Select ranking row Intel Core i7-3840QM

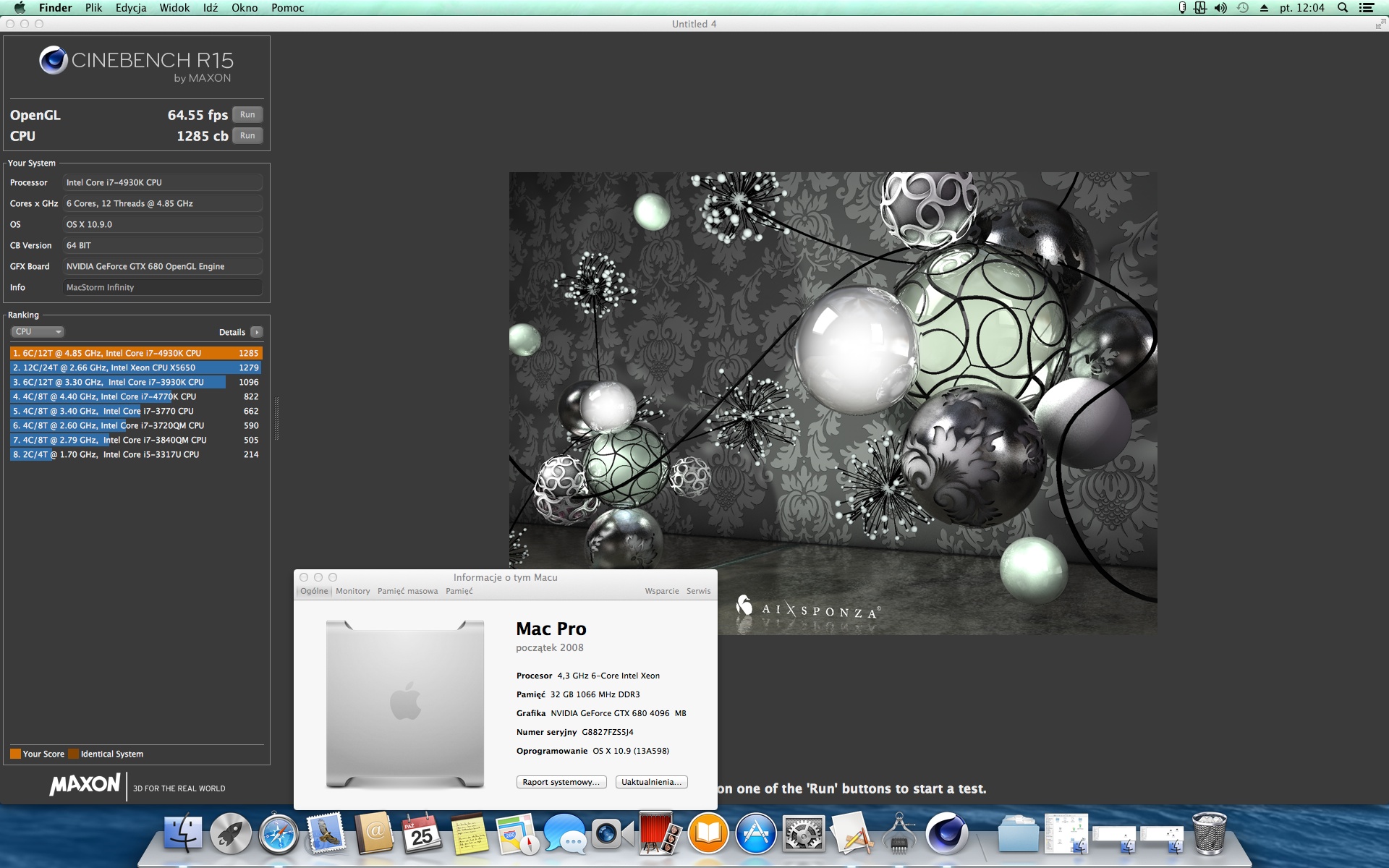136,440
